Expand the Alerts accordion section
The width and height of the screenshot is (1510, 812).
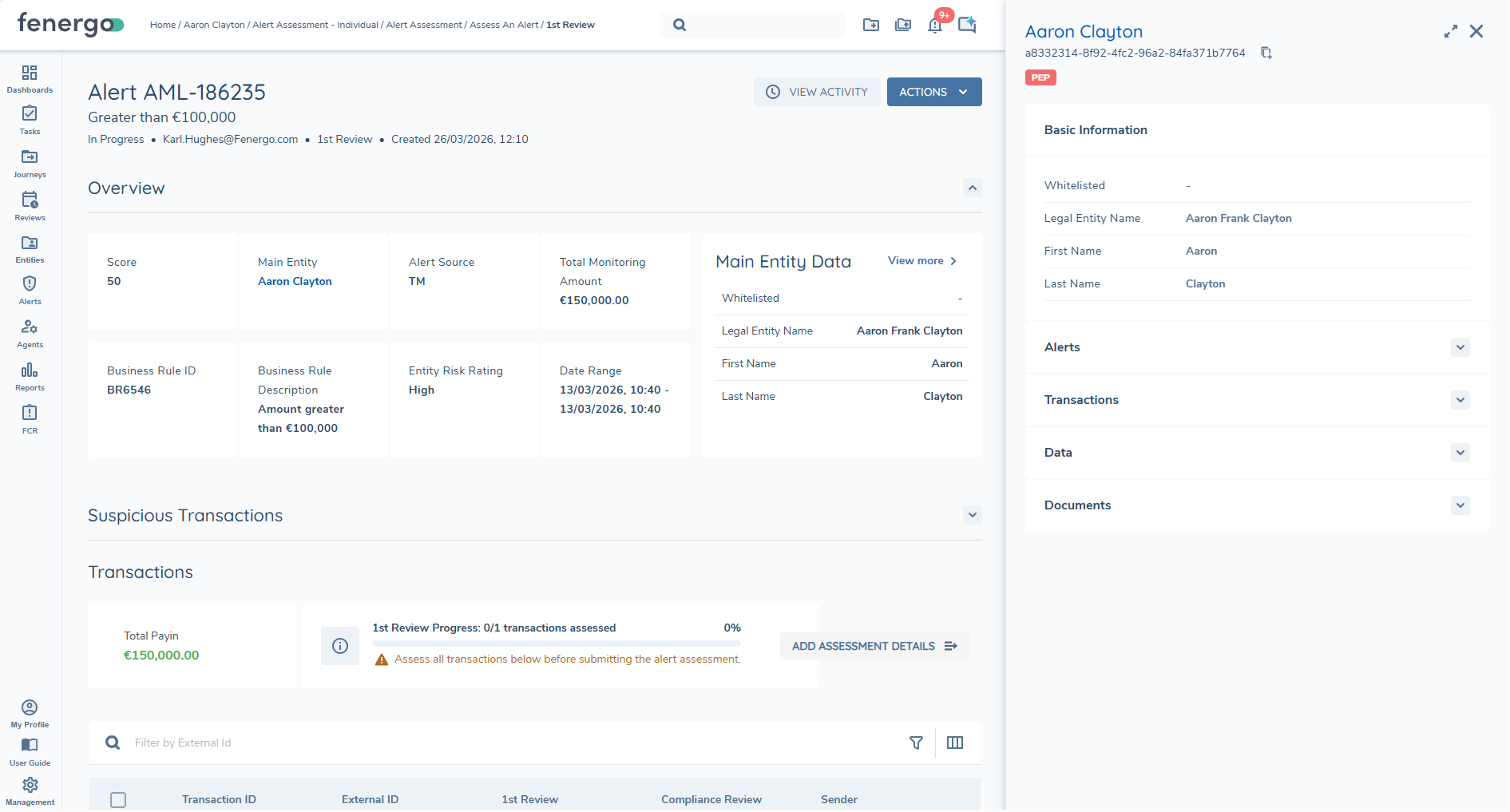coord(1460,347)
